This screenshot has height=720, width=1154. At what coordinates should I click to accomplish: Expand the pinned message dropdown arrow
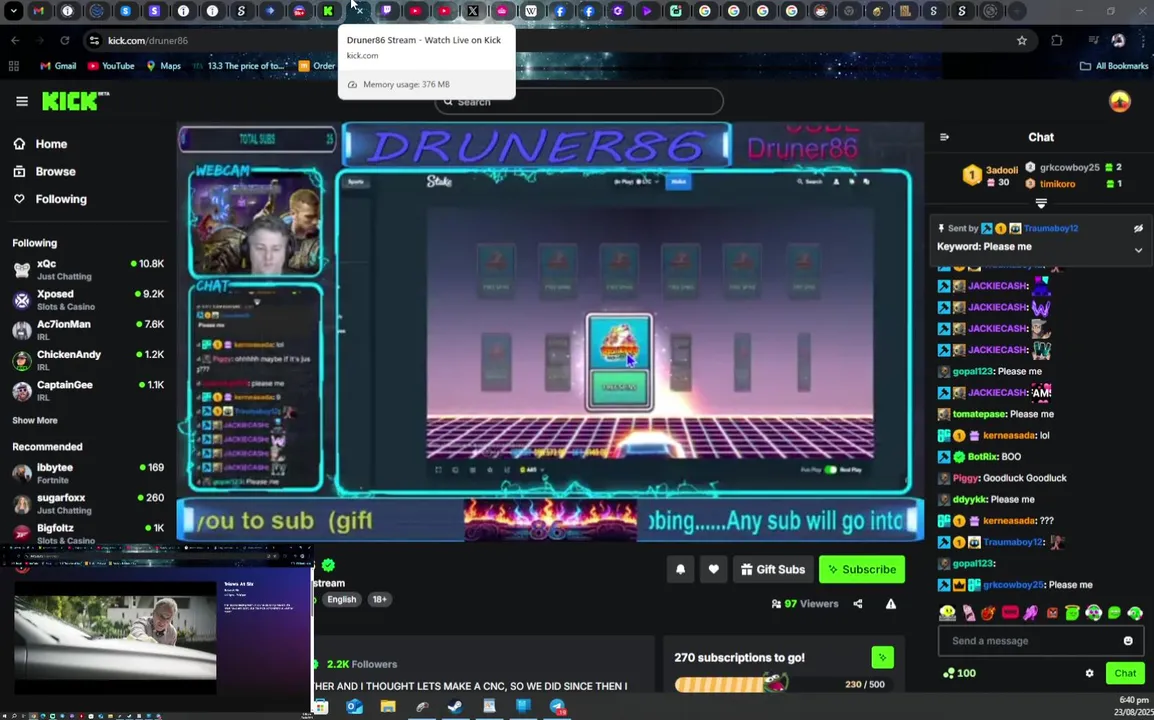click(1138, 250)
